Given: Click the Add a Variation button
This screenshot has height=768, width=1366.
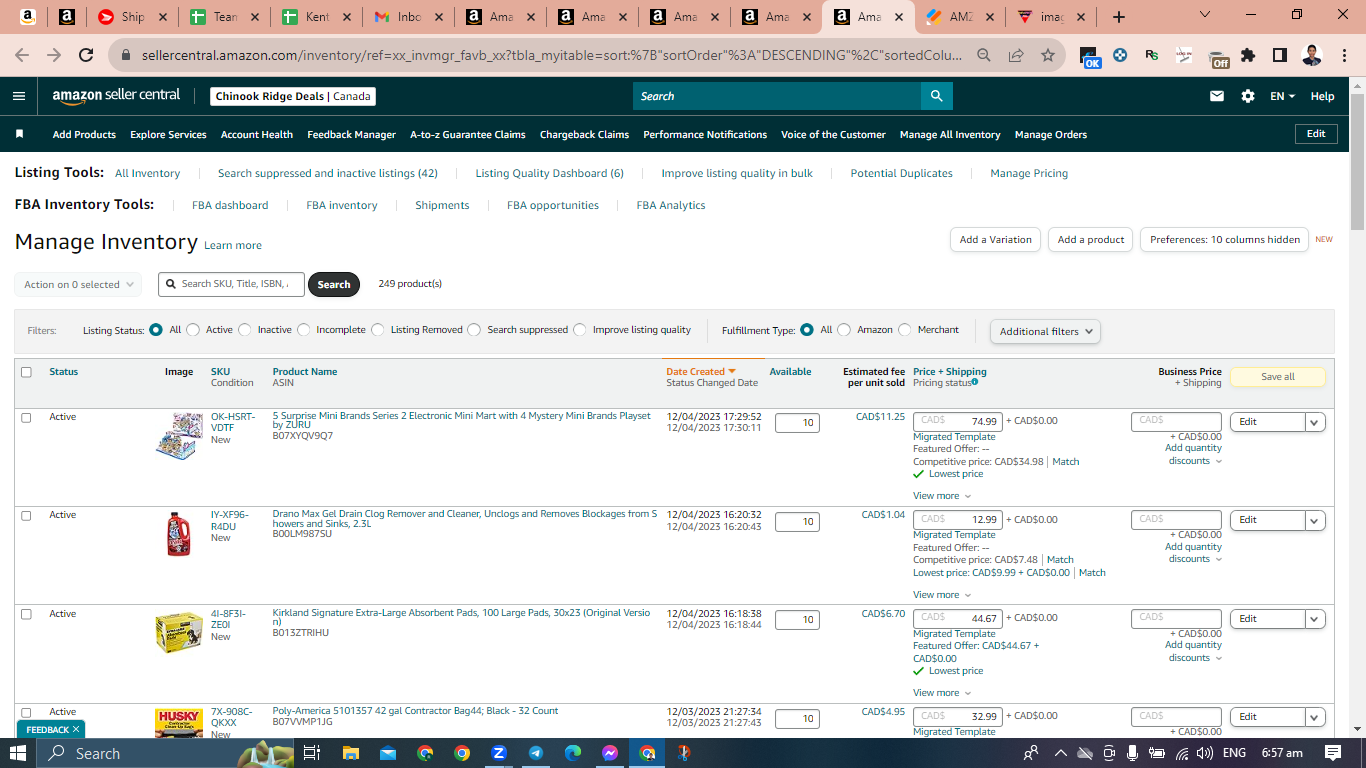Looking at the screenshot, I should (x=995, y=240).
